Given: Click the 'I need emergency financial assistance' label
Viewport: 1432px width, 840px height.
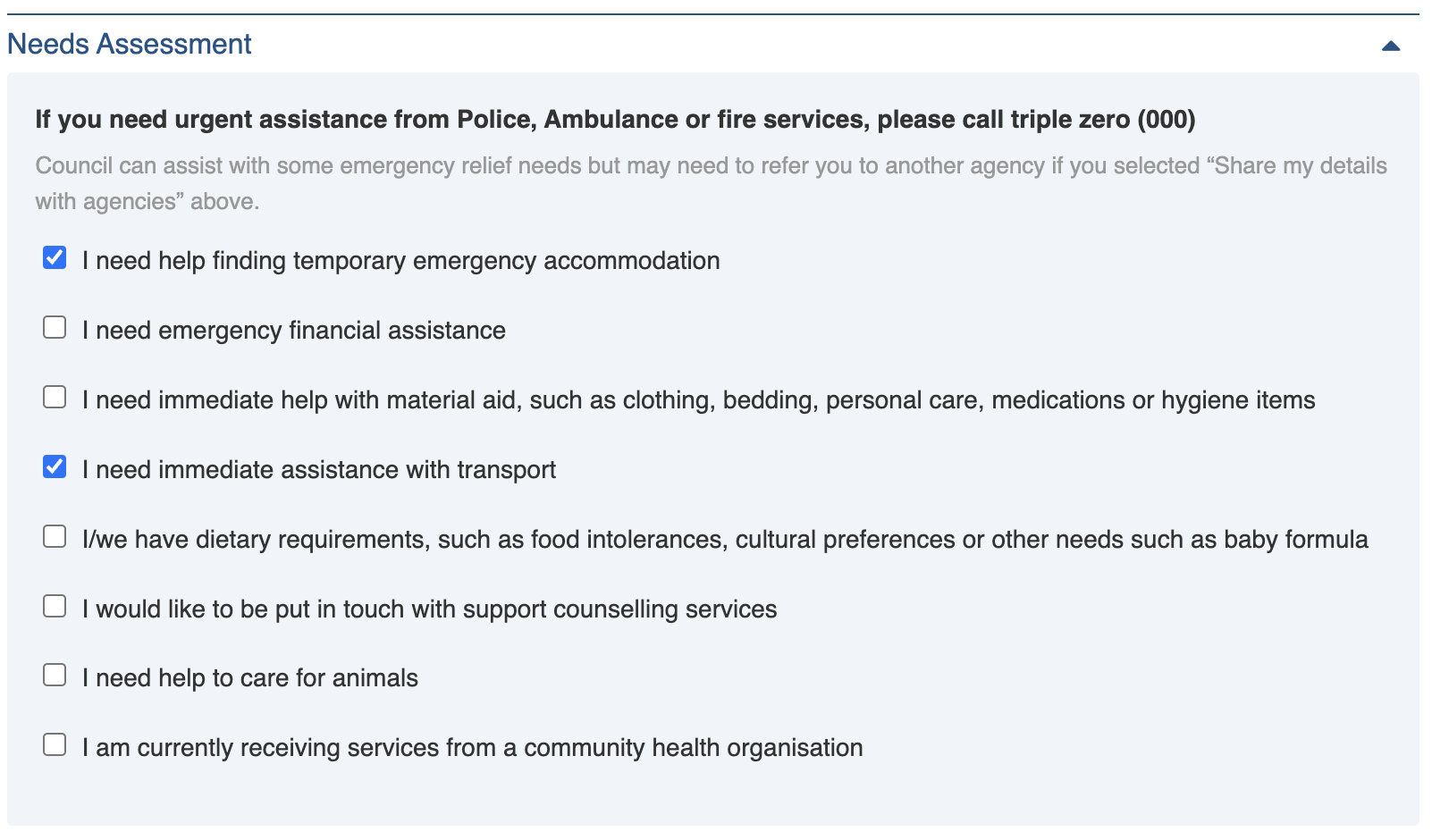Looking at the screenshot, I should coord(293,331).
